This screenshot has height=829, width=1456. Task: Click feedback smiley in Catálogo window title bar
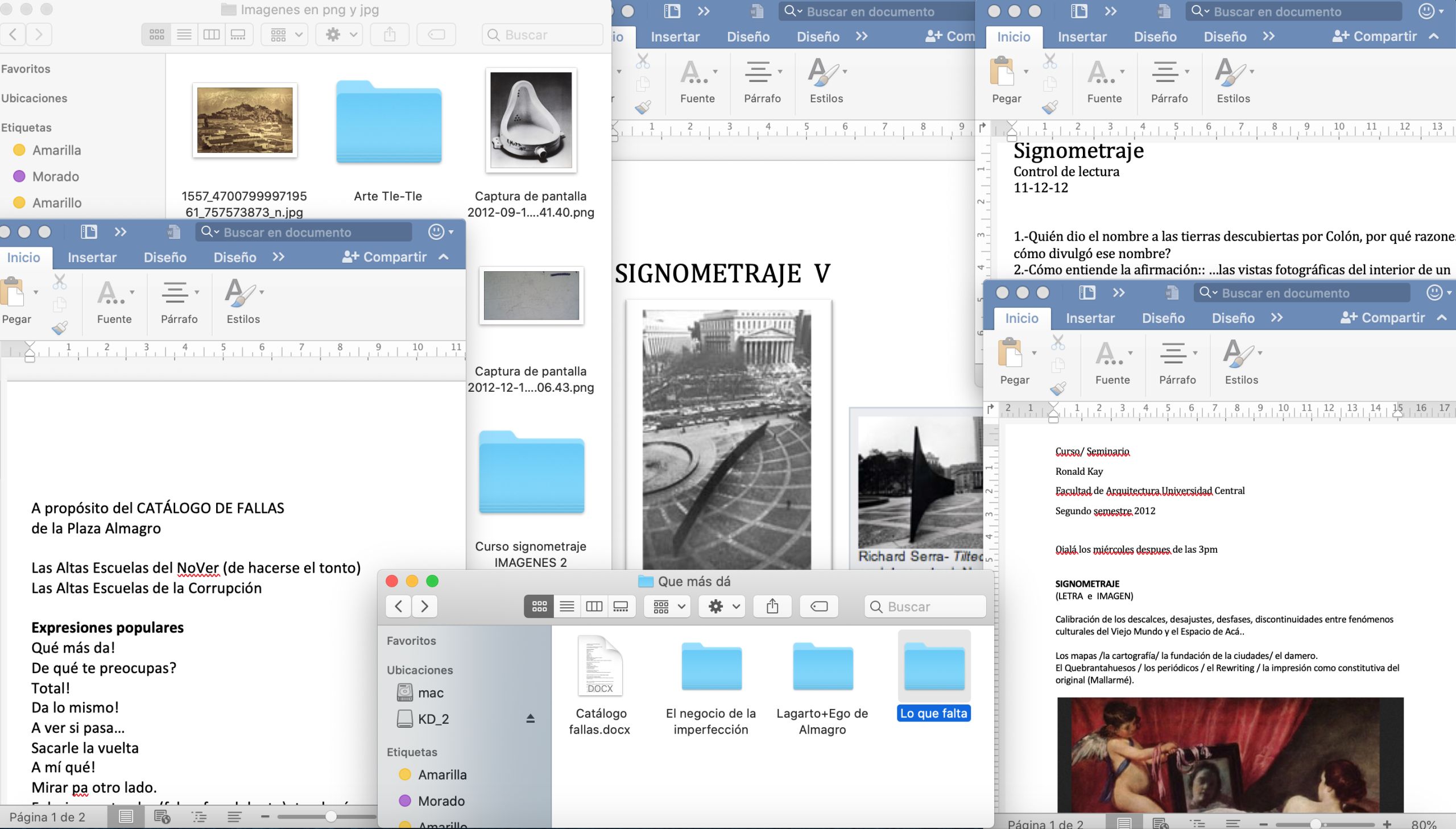pyautogui.click(x=436, y=232)
